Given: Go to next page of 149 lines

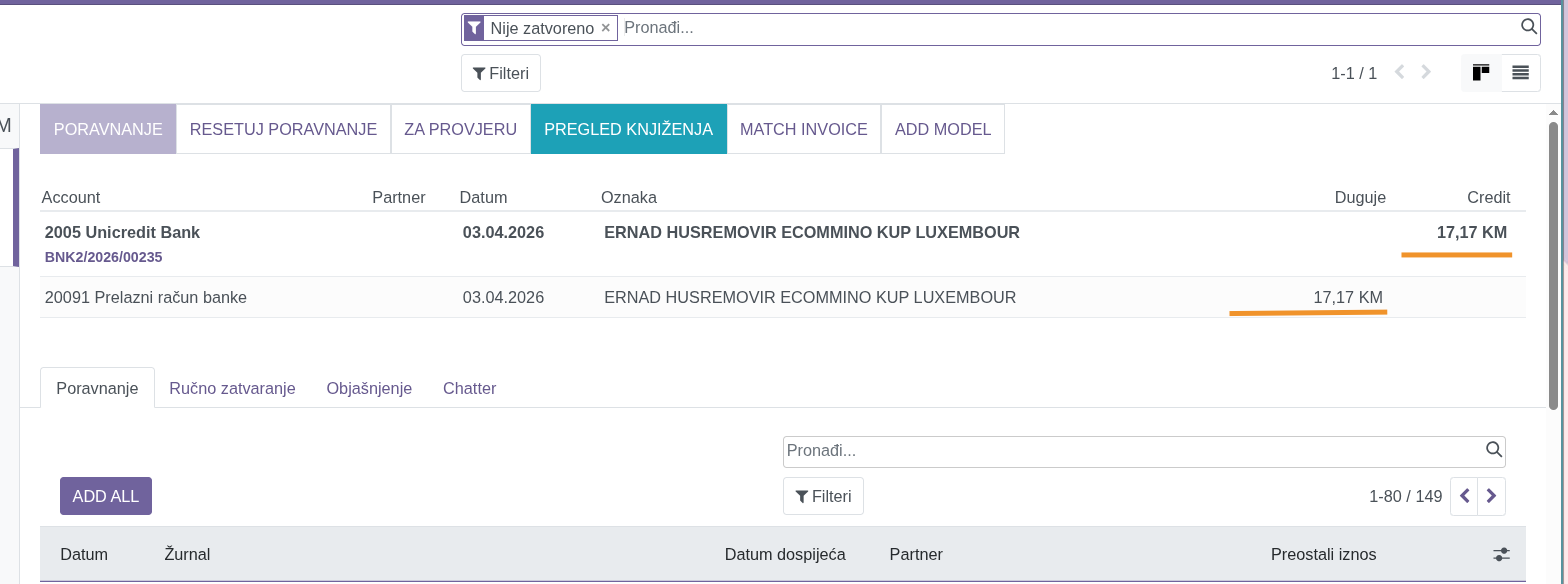Looking at the screenshot, I should click(1491, 496).
